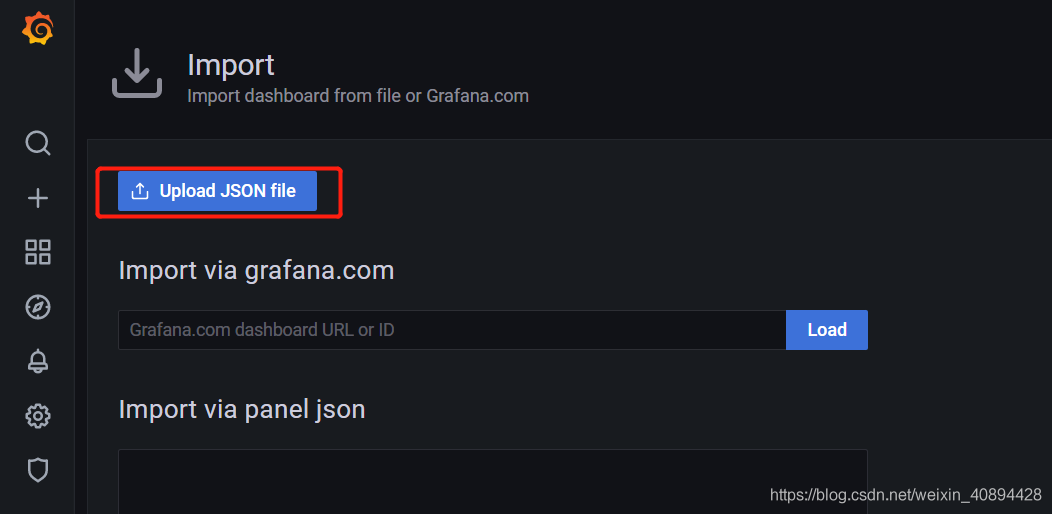Focus the Grafana.com dashboard URL or ID field

point(452,329)
